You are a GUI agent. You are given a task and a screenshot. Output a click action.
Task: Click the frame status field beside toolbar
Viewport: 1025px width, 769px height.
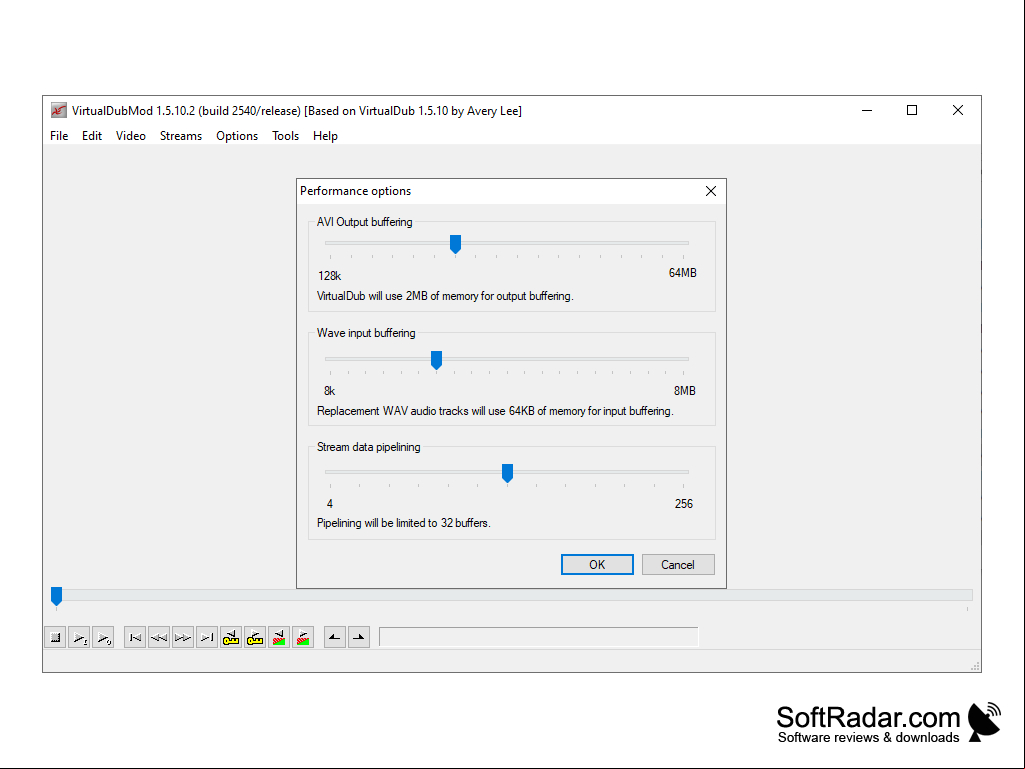539,637
